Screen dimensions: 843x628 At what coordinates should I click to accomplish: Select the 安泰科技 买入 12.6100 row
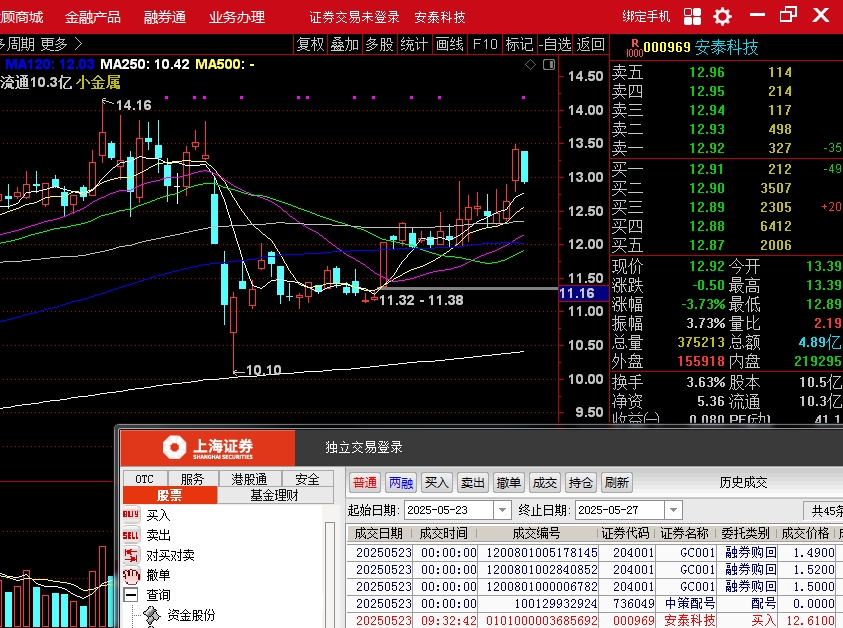click(x=595, y=620)
